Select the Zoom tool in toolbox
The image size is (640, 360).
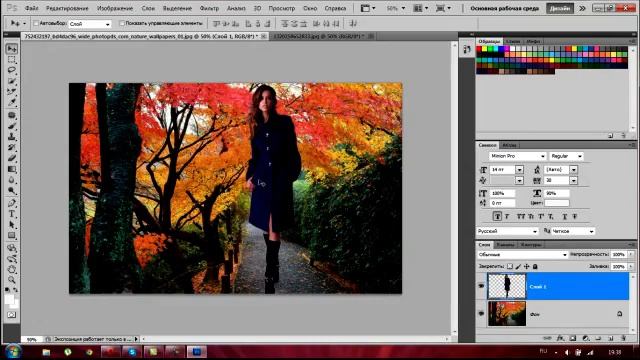tap(12, 280)
